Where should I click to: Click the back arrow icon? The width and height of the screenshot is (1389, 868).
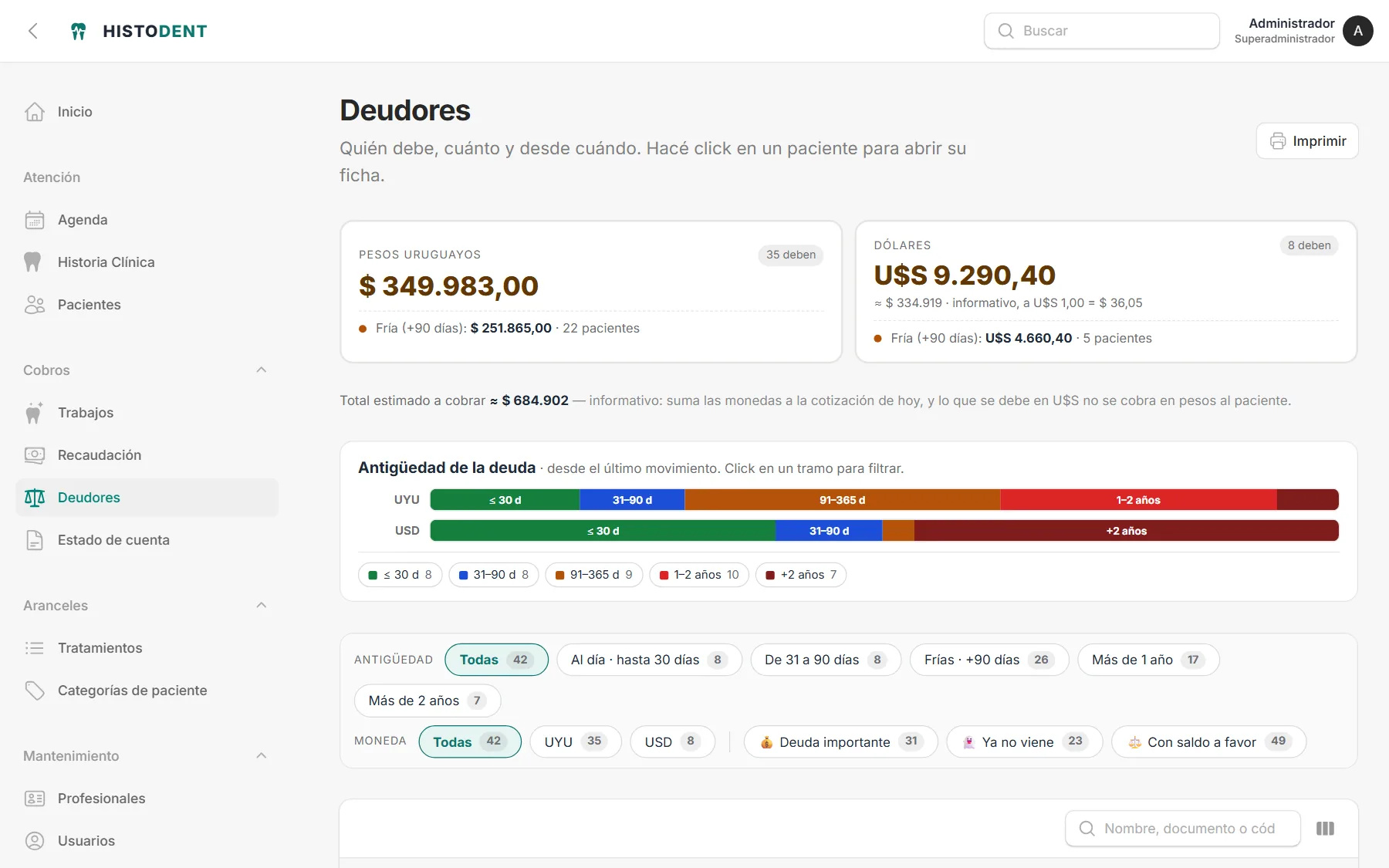33,31
